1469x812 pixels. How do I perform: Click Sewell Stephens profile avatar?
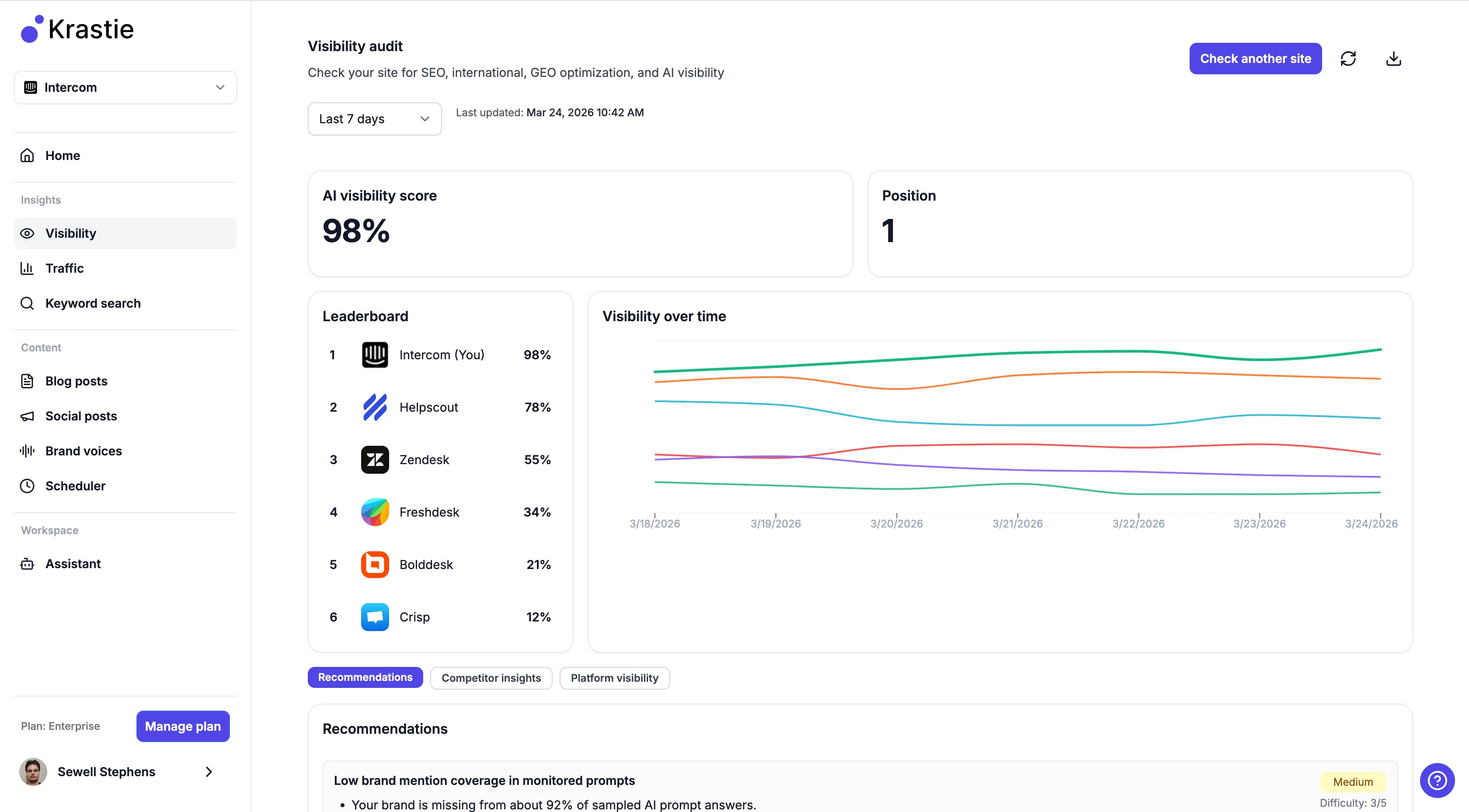tap(33, 771)
